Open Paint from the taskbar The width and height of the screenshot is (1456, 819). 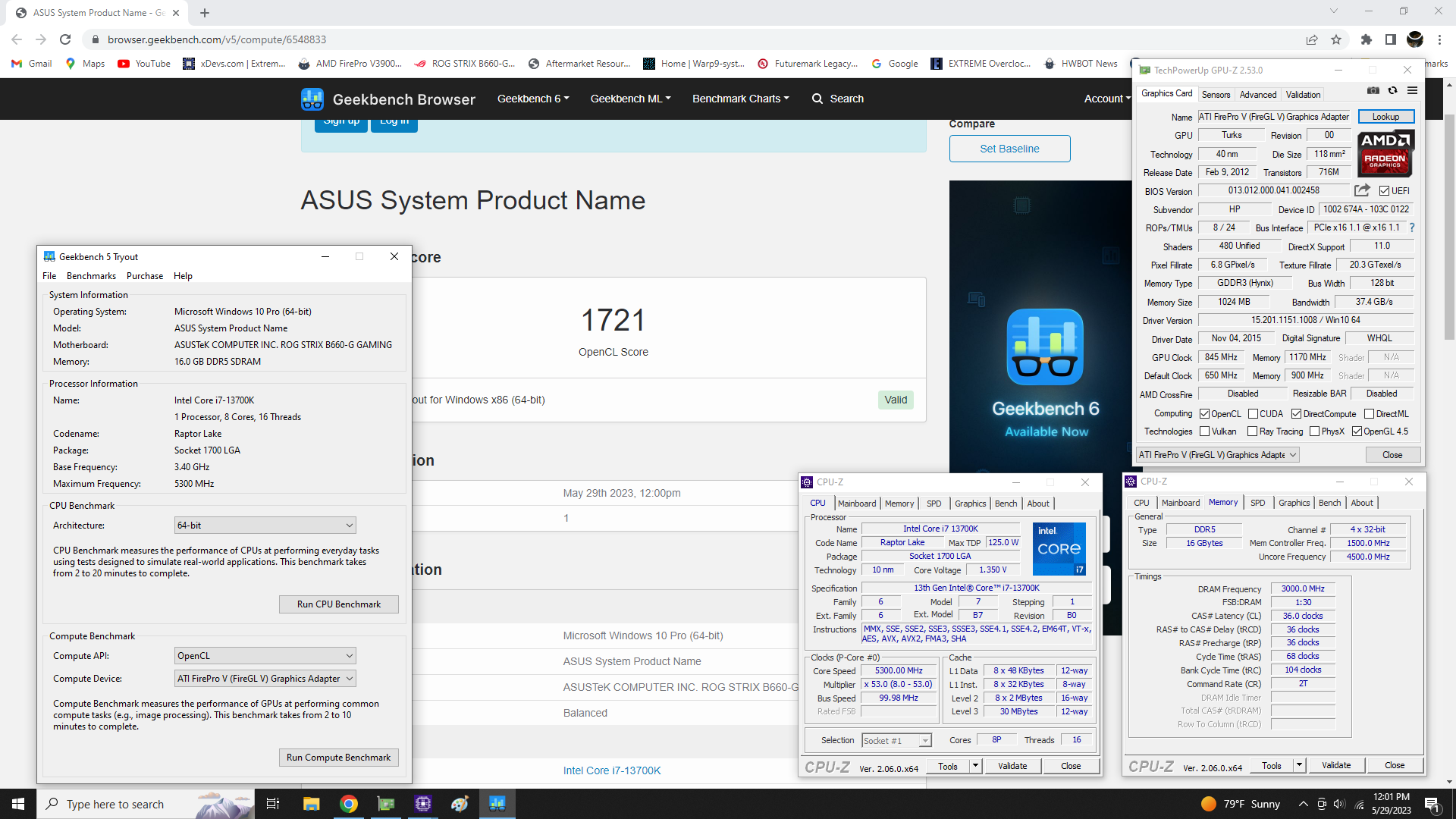point(460,804)
